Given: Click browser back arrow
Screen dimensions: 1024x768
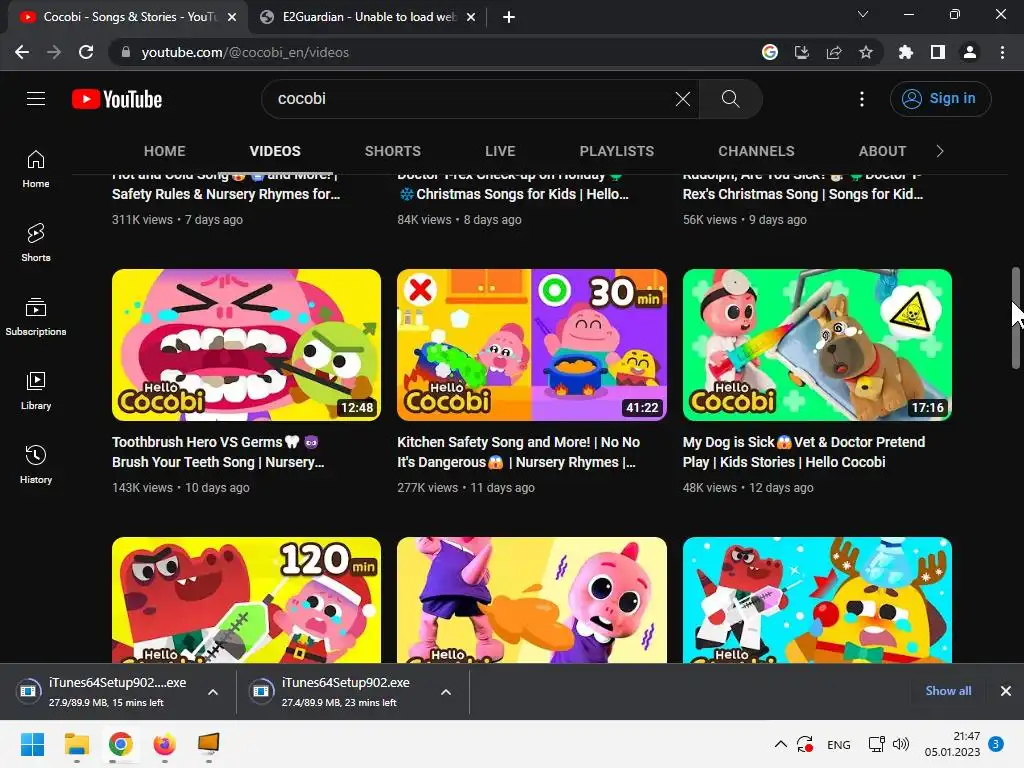Looking at the screenshot, I should pyautogui.click(x=22, y=52).
